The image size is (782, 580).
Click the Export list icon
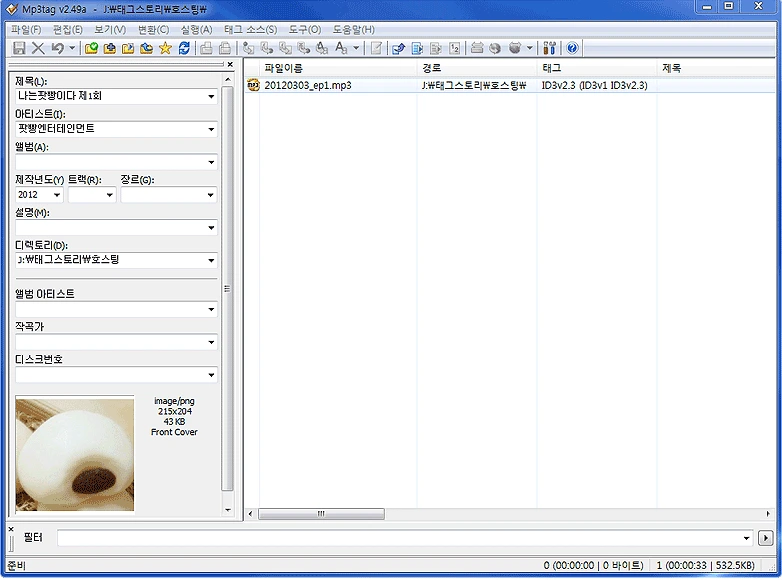[417, 48]
